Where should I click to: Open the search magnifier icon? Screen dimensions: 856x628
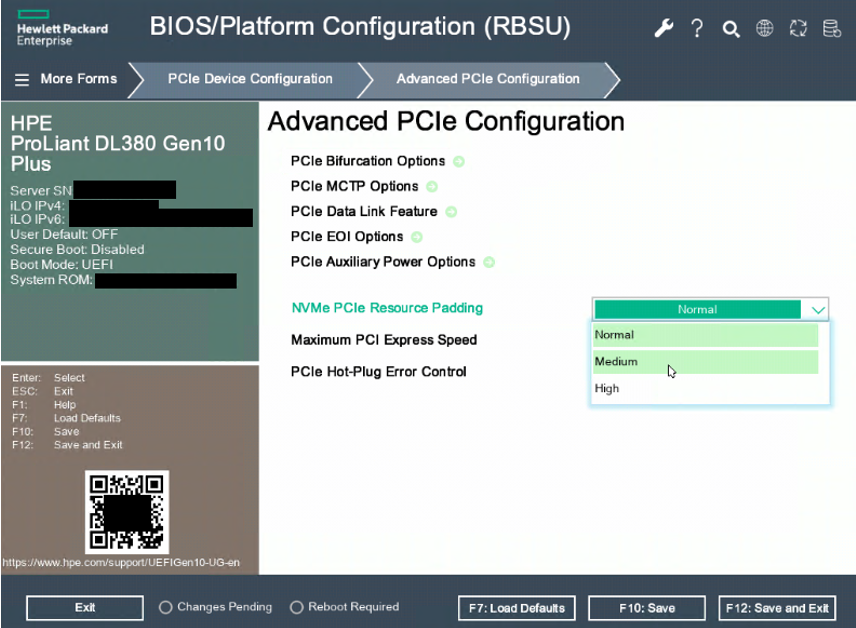[x=731, y=28]
